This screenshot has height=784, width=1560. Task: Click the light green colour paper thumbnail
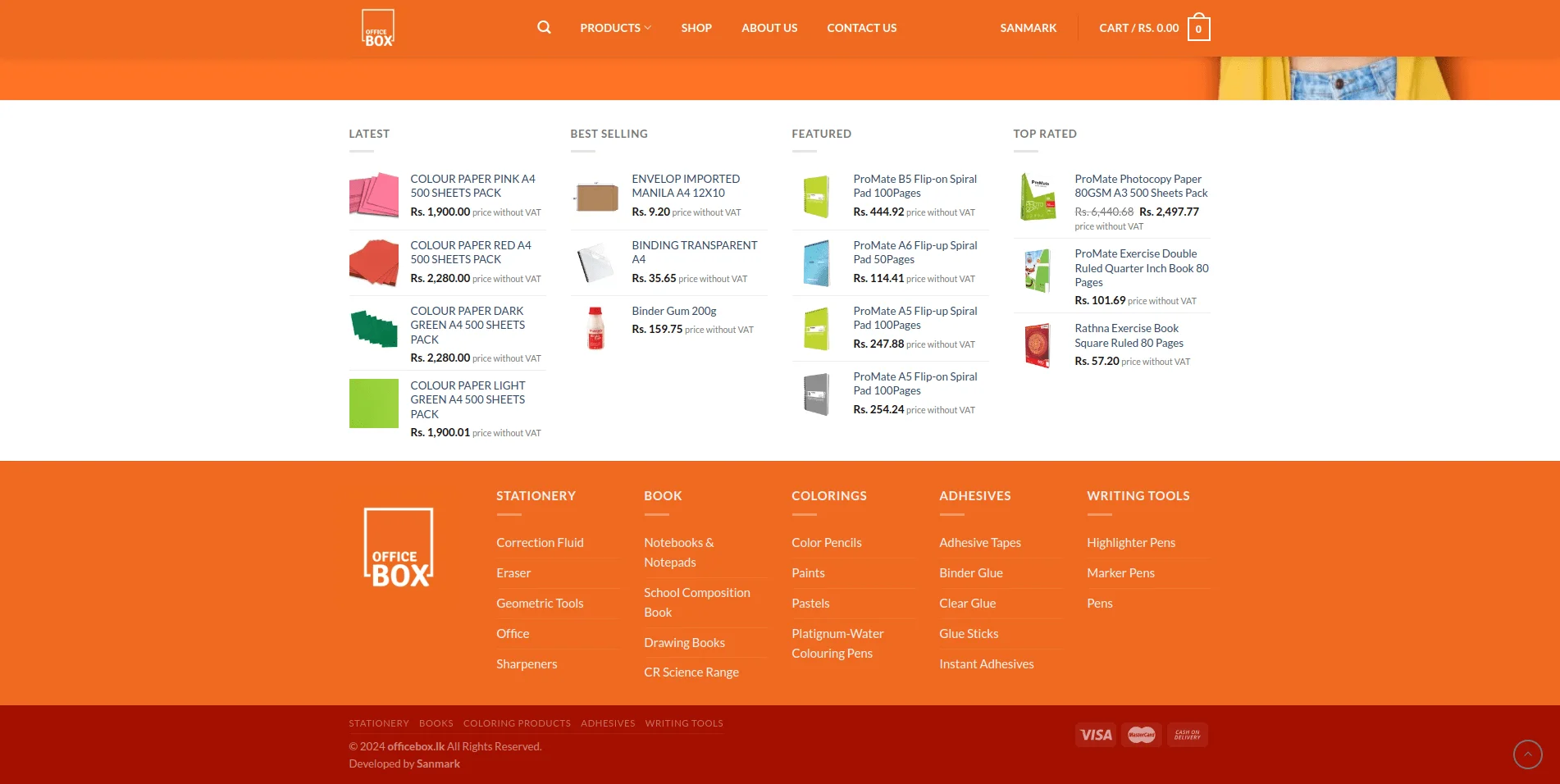point(374,403)
